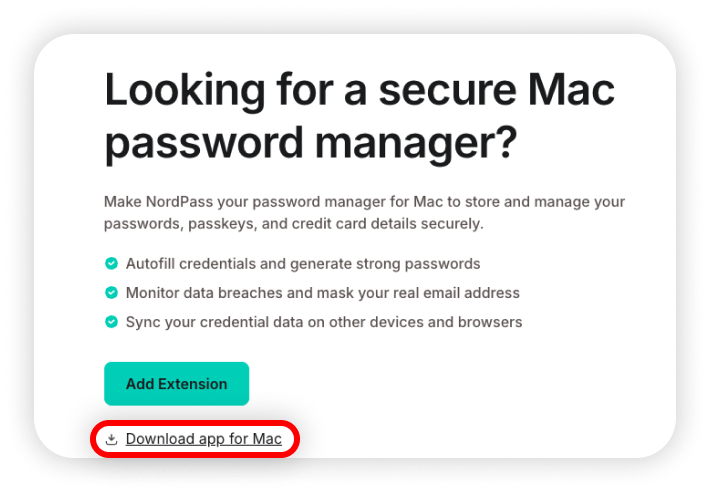Viewport: 710px width, 492px height.
Task: Select the Sync your credential data feature line
Action: pyautogui.click(x=324, y=322)
